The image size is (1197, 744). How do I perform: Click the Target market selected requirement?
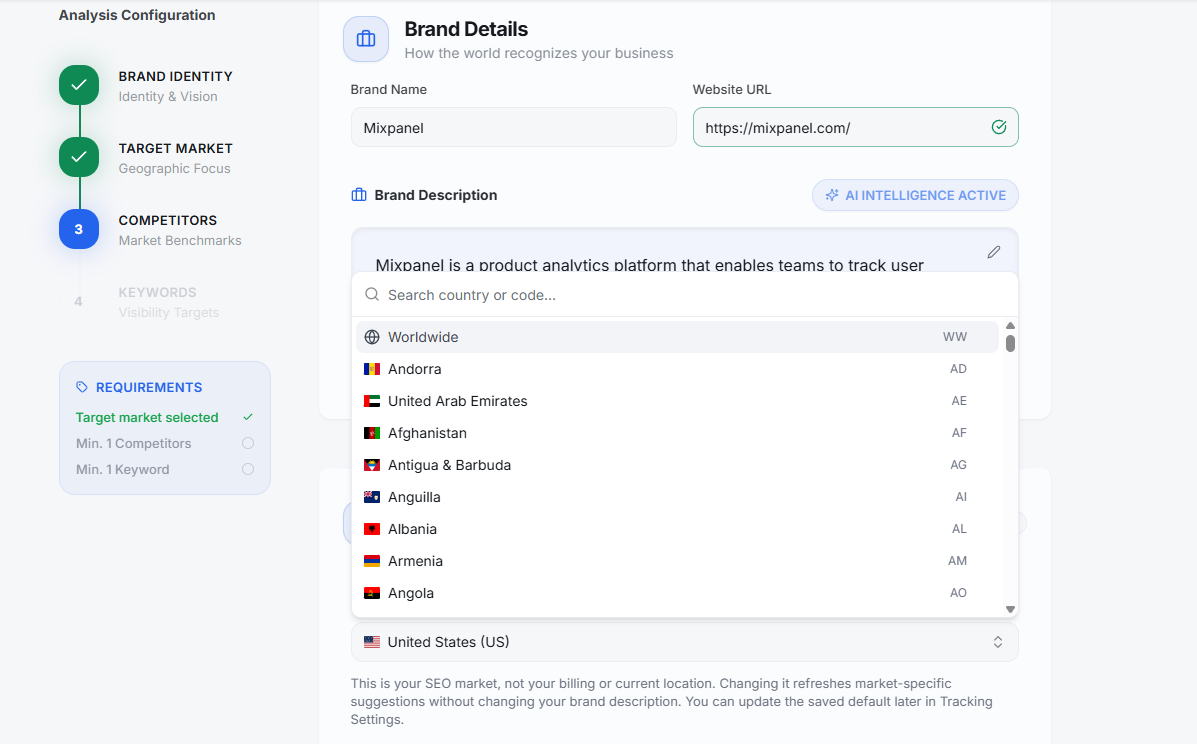[x=147, y=417]
